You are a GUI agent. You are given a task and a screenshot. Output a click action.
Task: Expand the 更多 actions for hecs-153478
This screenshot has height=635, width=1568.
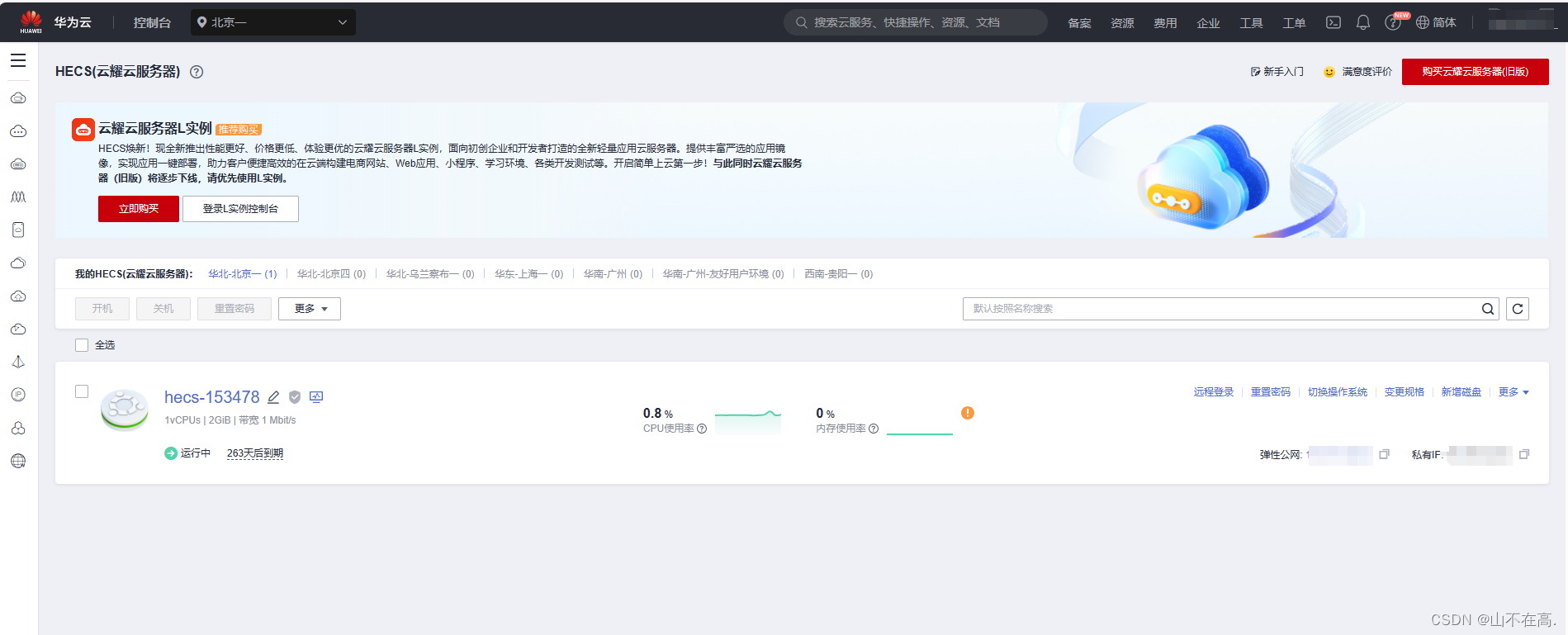pos(1514,392)
